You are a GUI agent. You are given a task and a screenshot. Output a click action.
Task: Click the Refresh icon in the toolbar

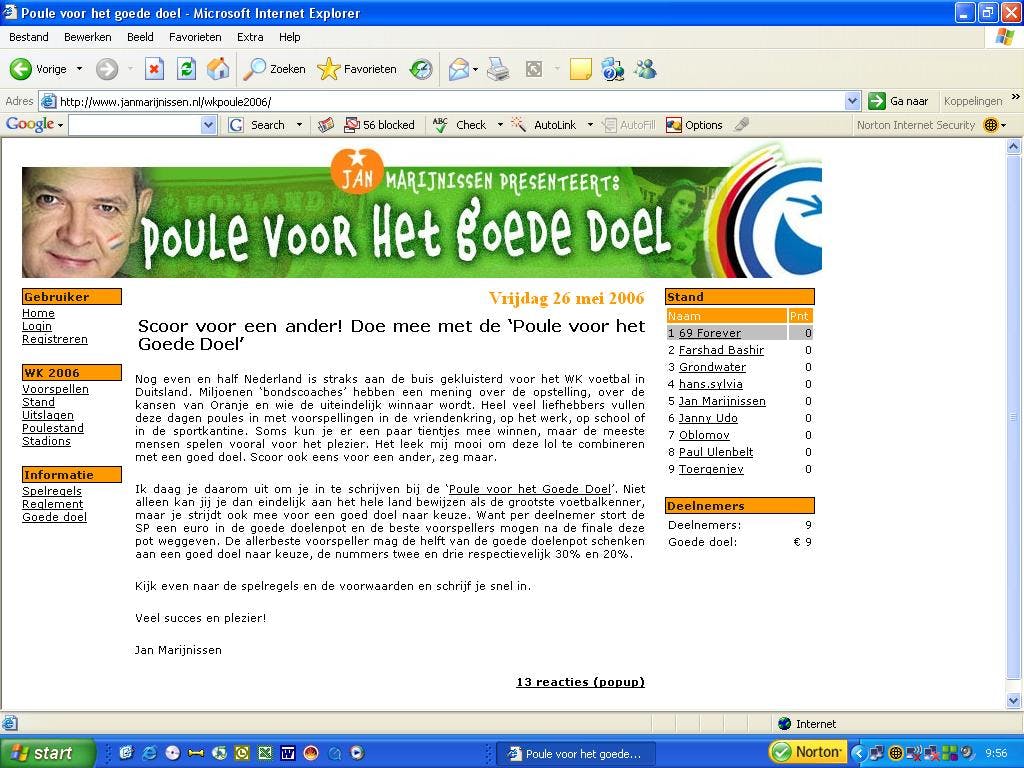click(x=187, y=69)
